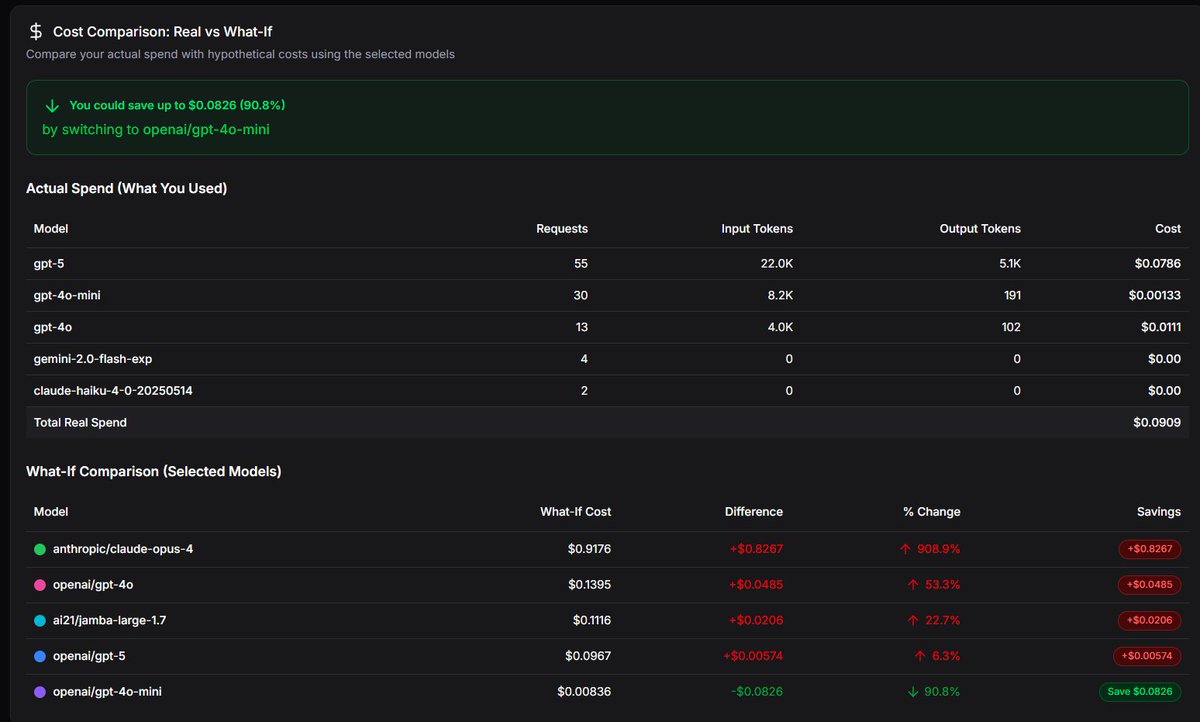
Task: Click the dollar sign icon beside Cost Comparison
Action: [x=35, y=31]
